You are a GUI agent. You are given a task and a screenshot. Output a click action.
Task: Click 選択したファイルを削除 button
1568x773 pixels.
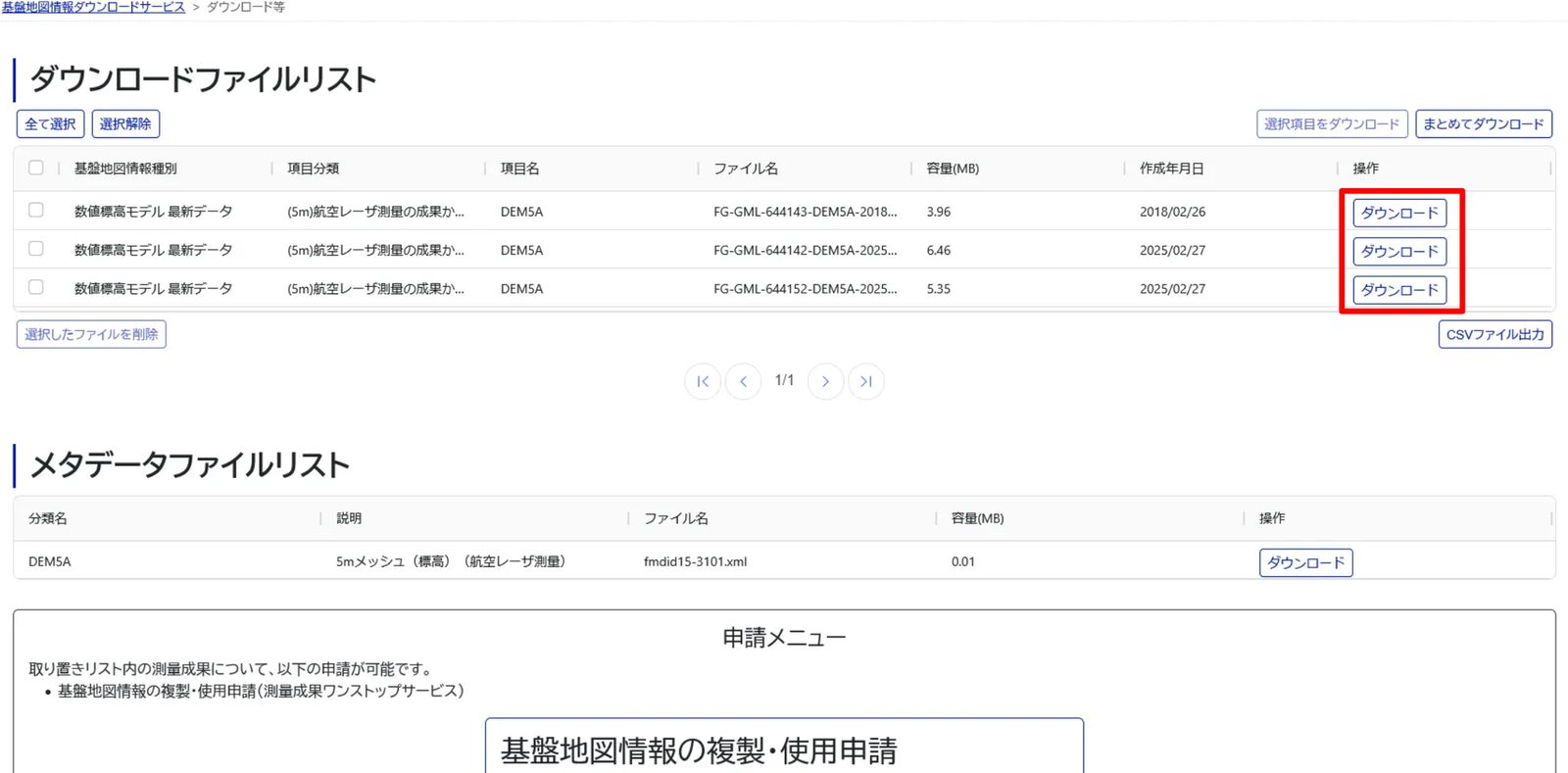(91, 334)
